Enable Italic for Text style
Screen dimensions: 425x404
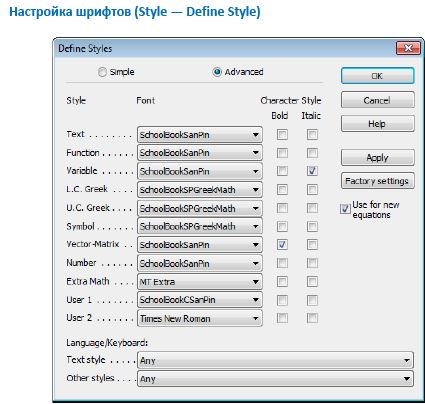point(312,134)
